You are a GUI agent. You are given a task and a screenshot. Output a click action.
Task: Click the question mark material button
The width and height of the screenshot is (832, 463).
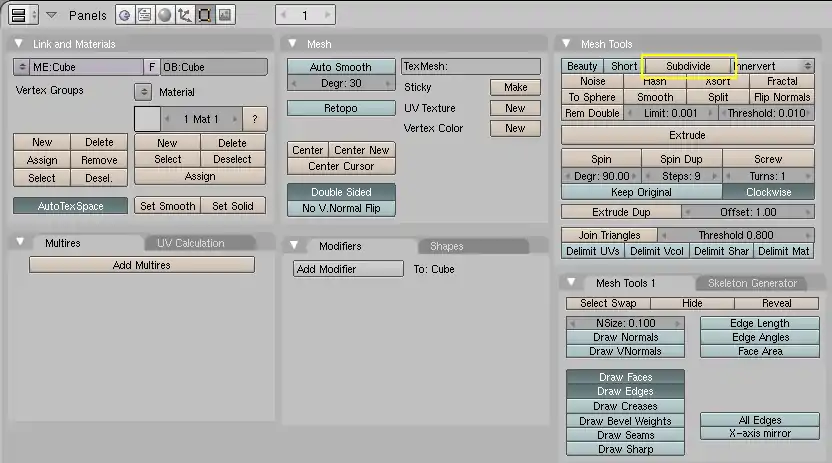tap(255, 119)
